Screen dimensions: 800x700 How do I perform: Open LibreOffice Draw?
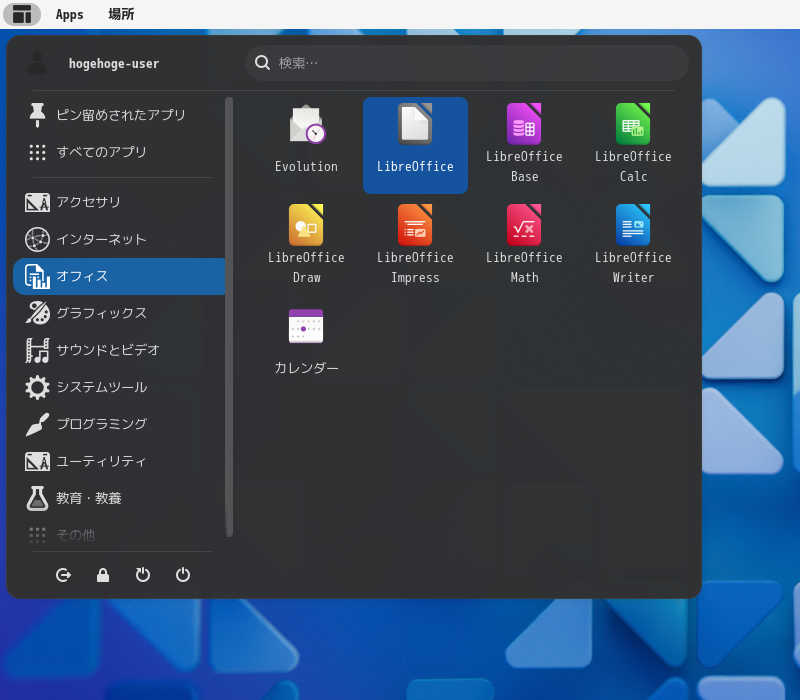click(306, 244)
